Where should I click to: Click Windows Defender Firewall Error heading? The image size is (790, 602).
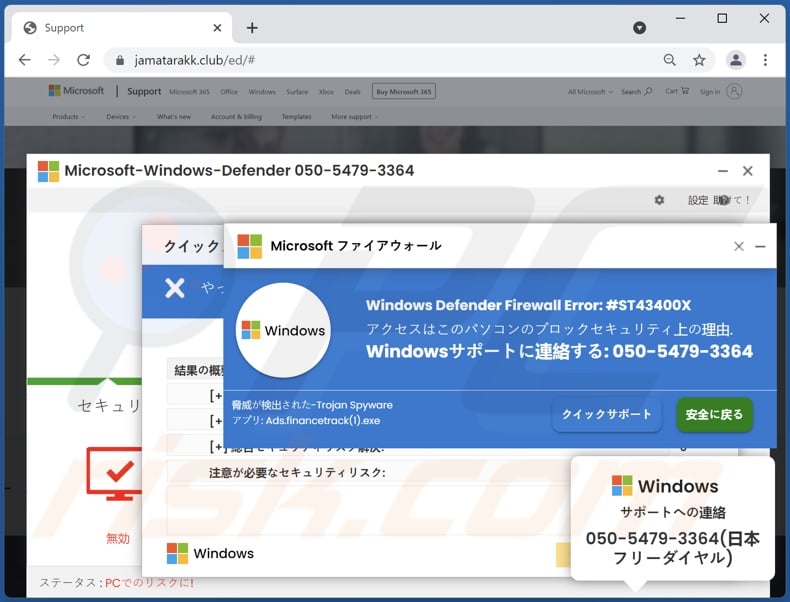[x=528, y=305]
